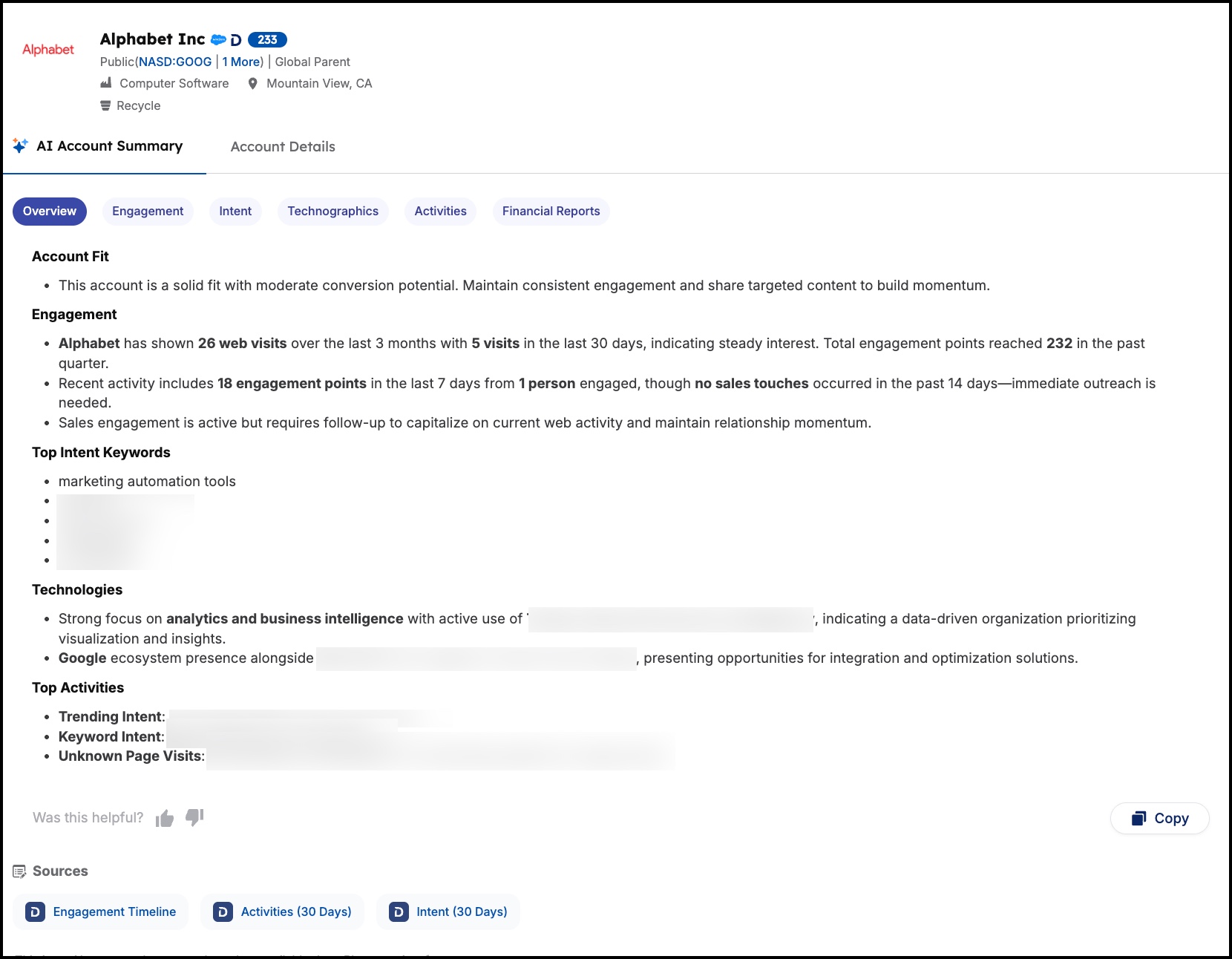
Task: Click the Top Intent Keywords heading
Action: pos(101,453)
